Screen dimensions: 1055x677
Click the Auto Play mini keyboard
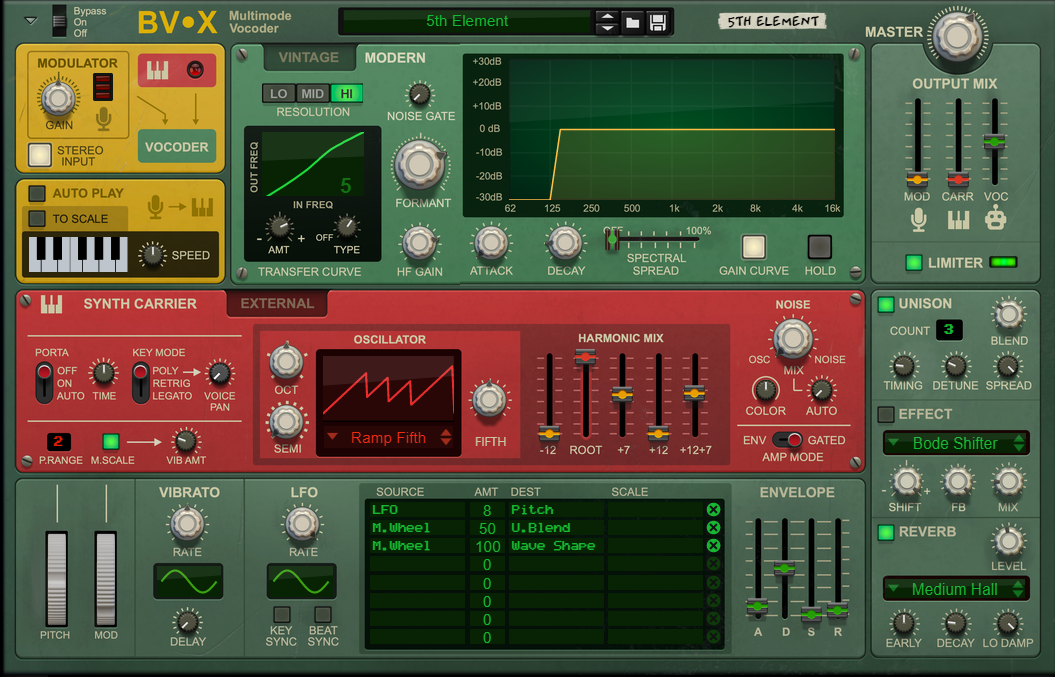point(78,254)
